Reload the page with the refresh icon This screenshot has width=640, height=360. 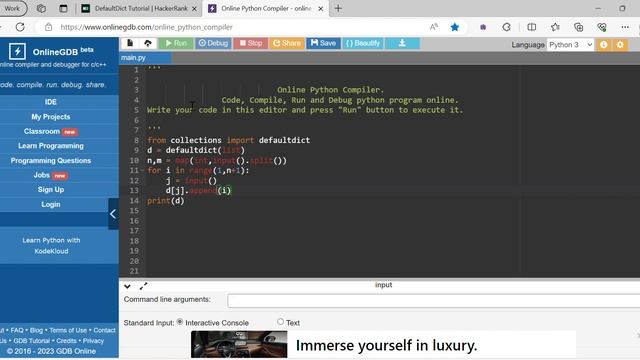20,27
